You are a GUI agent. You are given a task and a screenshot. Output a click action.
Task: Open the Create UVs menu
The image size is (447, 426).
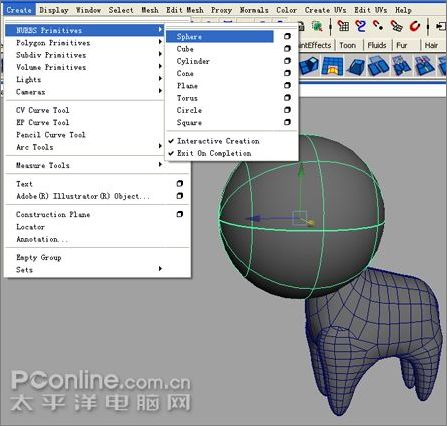click(325, 10)
